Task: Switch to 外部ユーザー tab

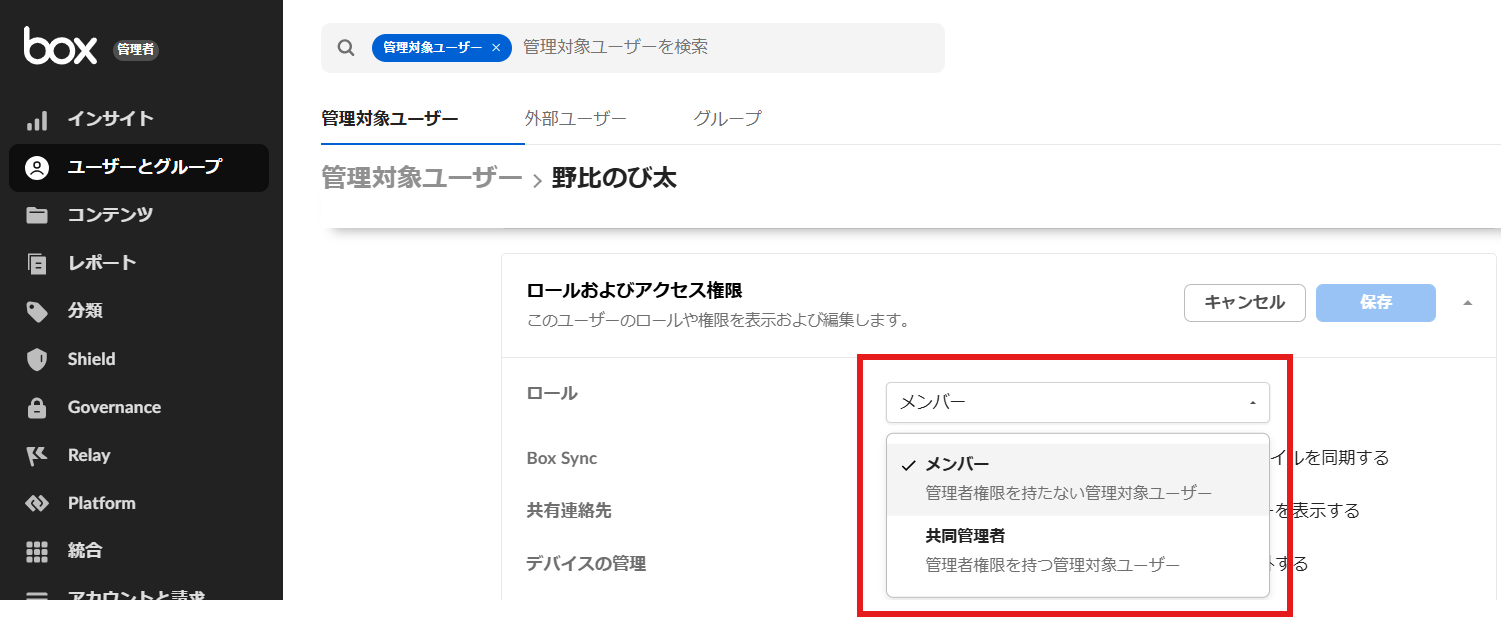Action: pos(576,119)
